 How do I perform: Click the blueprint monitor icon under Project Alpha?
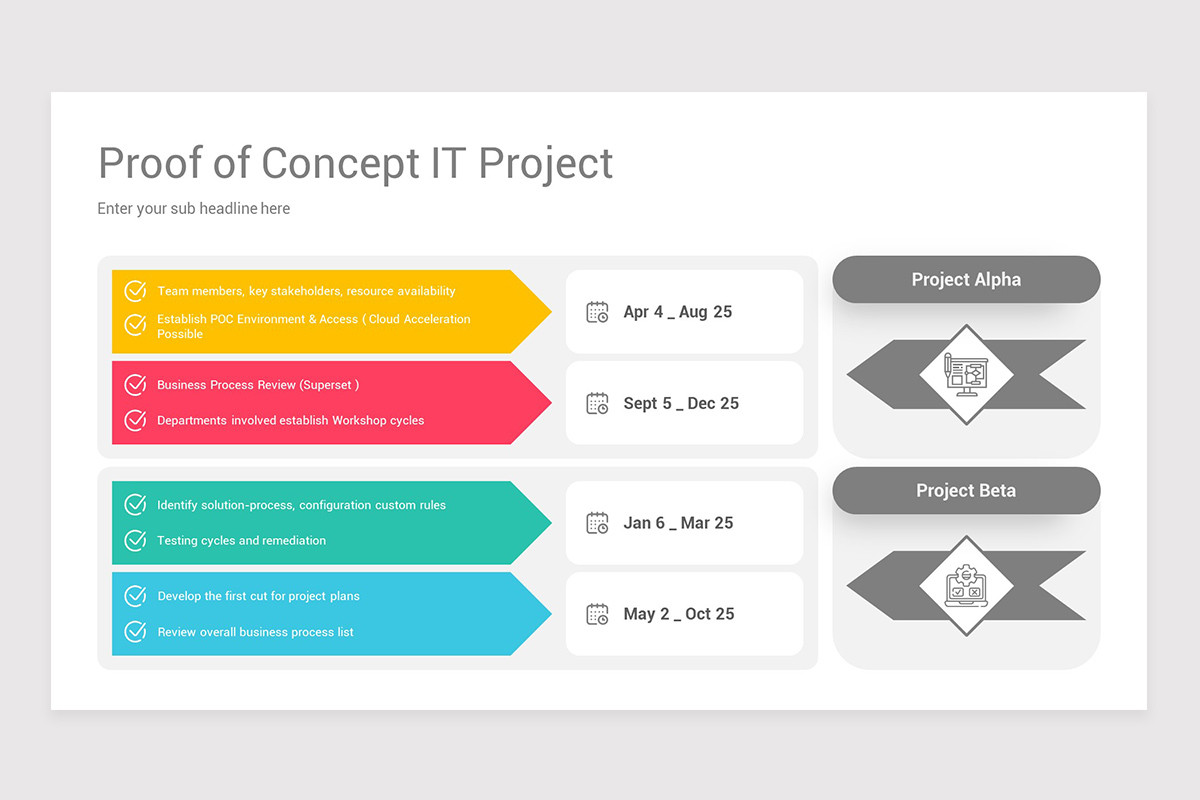[966, 374]
